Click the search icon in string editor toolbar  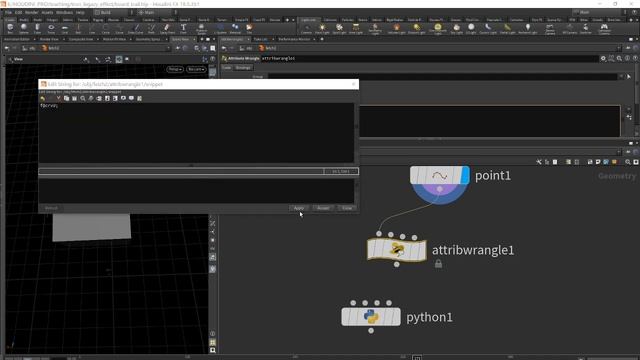[83, 98]
